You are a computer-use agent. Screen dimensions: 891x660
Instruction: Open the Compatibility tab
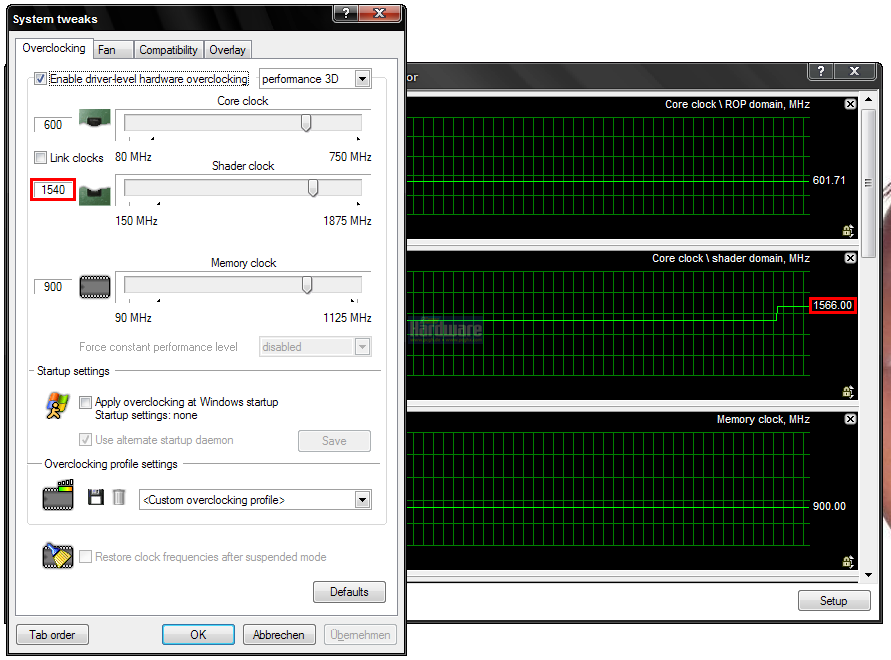(x=168, y=50)
